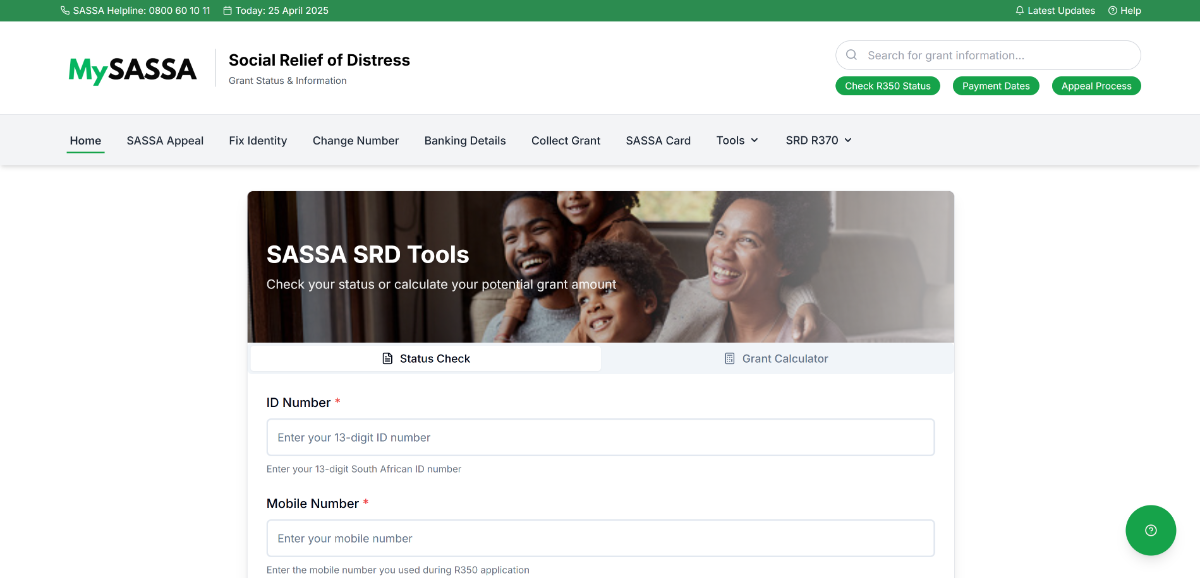Open the floating green help button
This screenshot has height=578, width=1200.
click(x=1151, y=530)
